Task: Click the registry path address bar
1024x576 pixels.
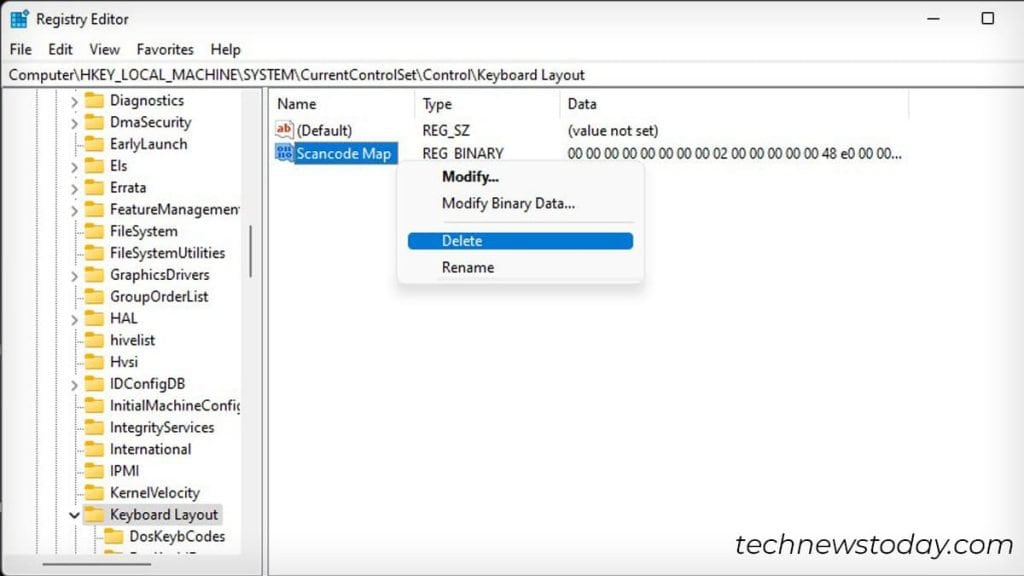Action: click(x=300, y=74)
